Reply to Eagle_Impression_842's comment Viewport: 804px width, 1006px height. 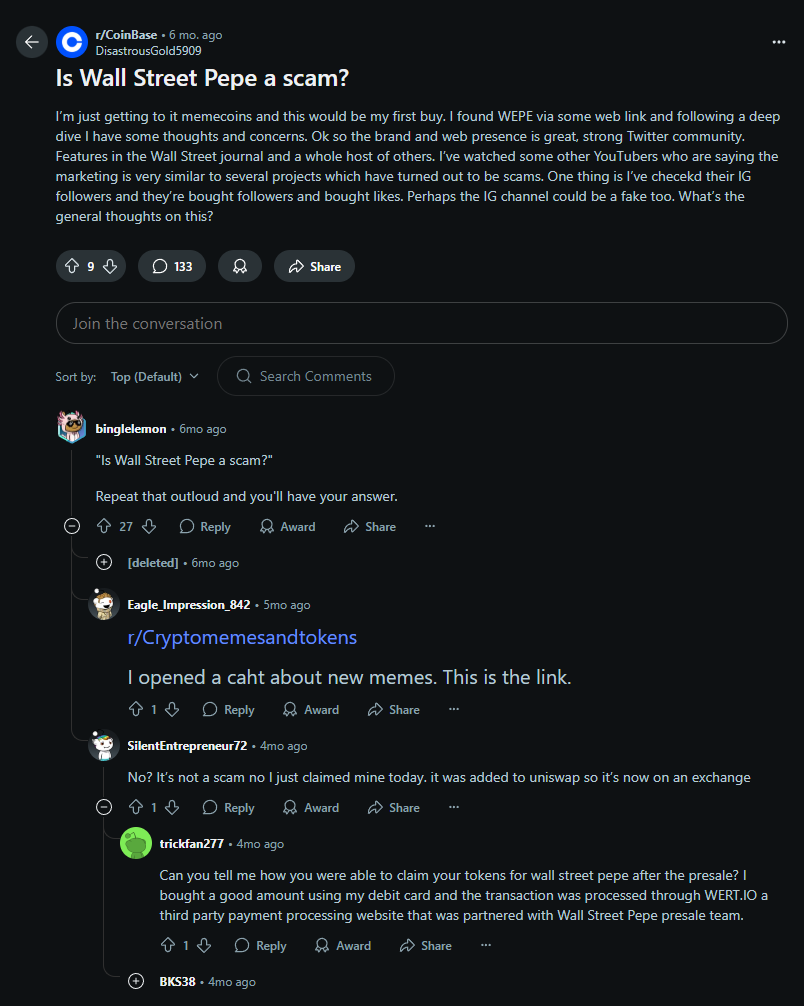(228, 709)
